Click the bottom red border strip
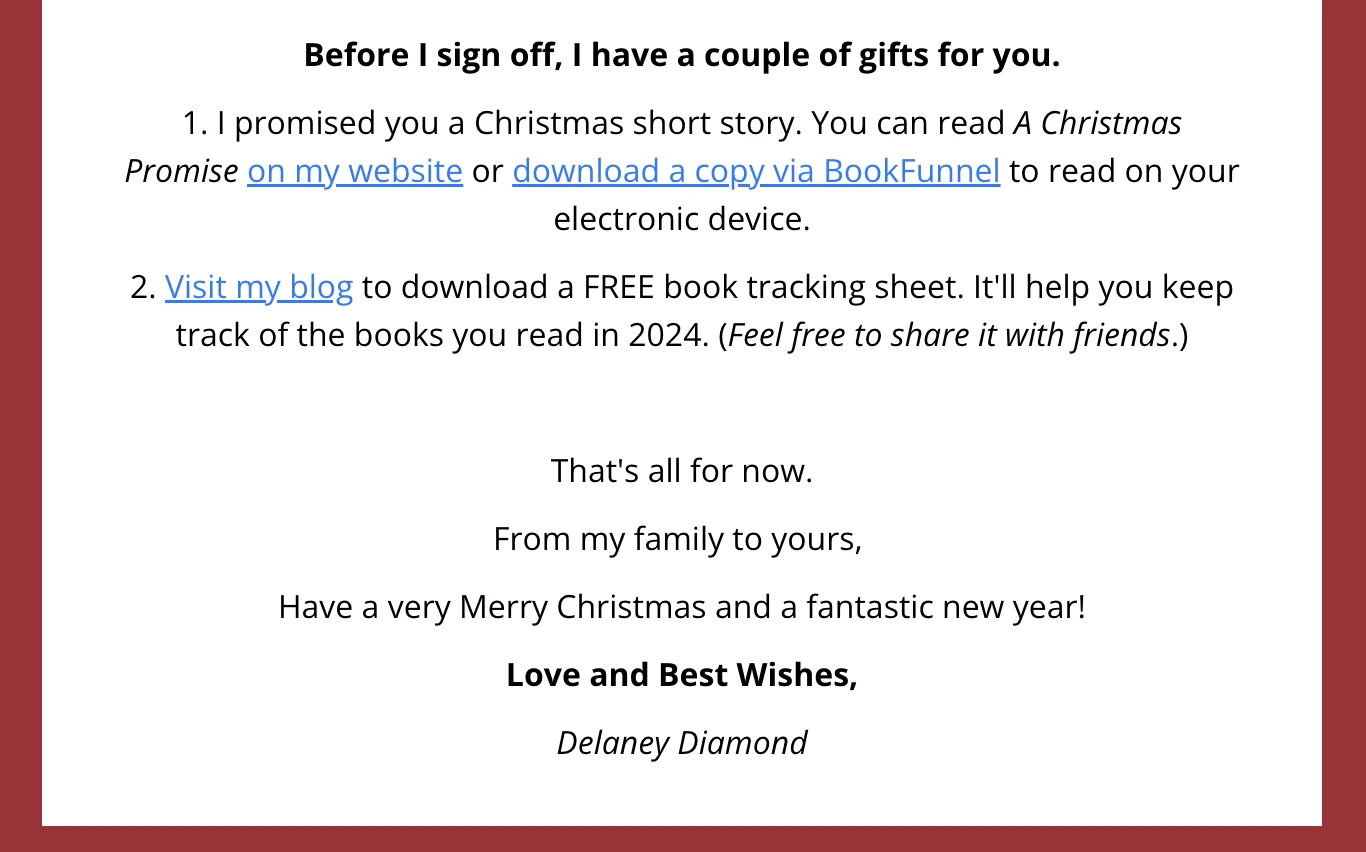Viewport: 1366px width, 852px height. [x=682, y=839]
